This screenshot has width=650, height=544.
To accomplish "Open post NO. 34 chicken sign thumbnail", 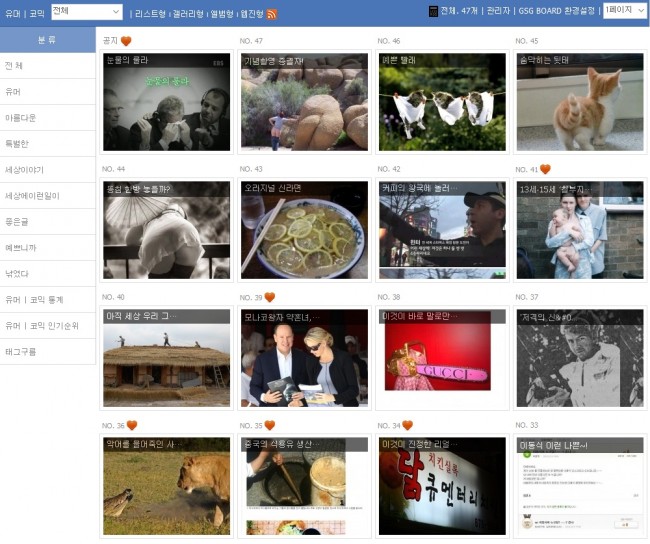I will 442,486.
